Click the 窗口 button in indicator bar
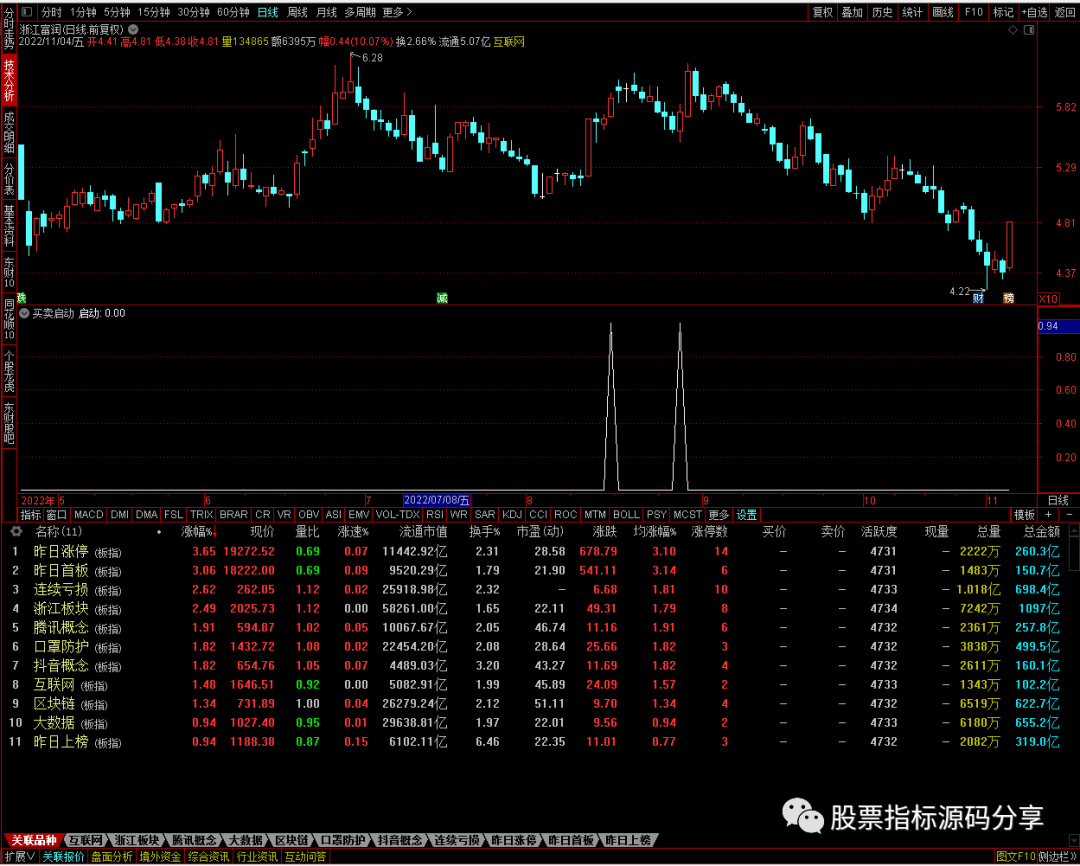Image resolution: width=1080 pixels, height=866 pixels. (56, 515)
